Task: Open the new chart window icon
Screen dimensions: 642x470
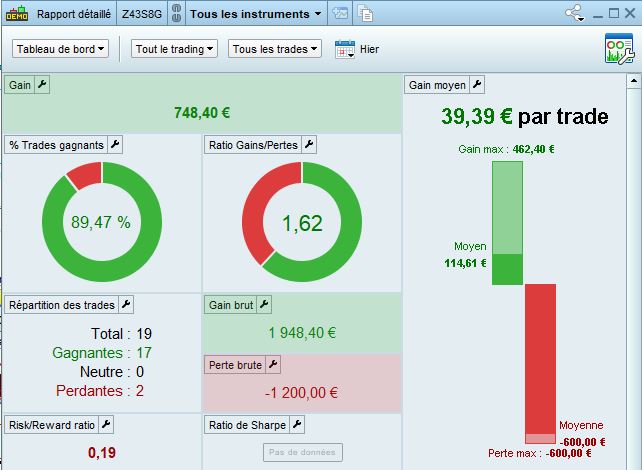Action: [340, 13]
